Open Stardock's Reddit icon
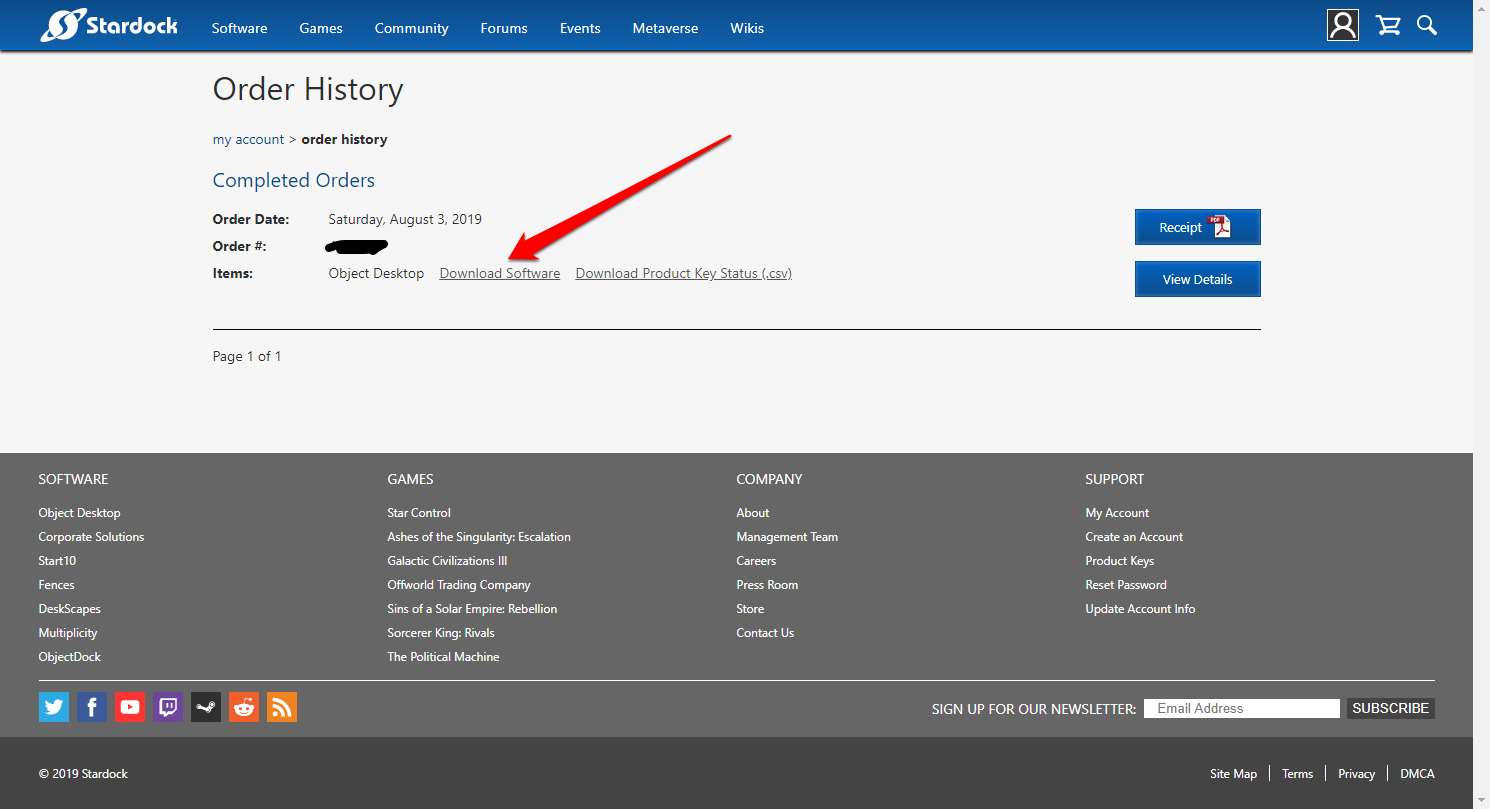Screen dimensions: 1490x809 coord(244,707)
